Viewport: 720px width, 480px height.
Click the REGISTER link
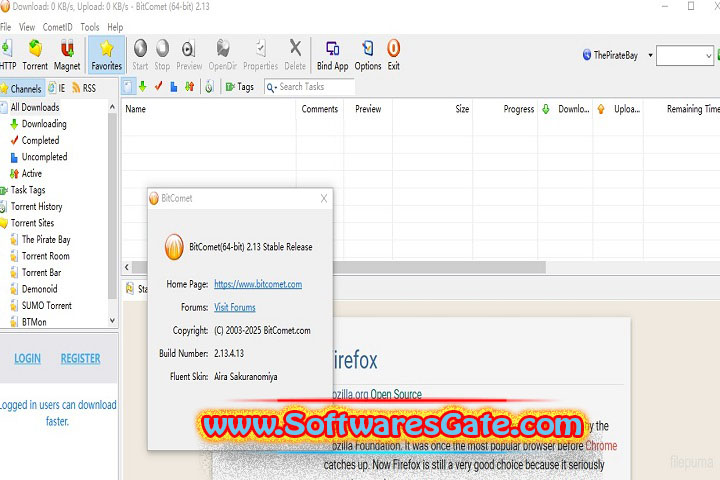[x=80, y=358]
